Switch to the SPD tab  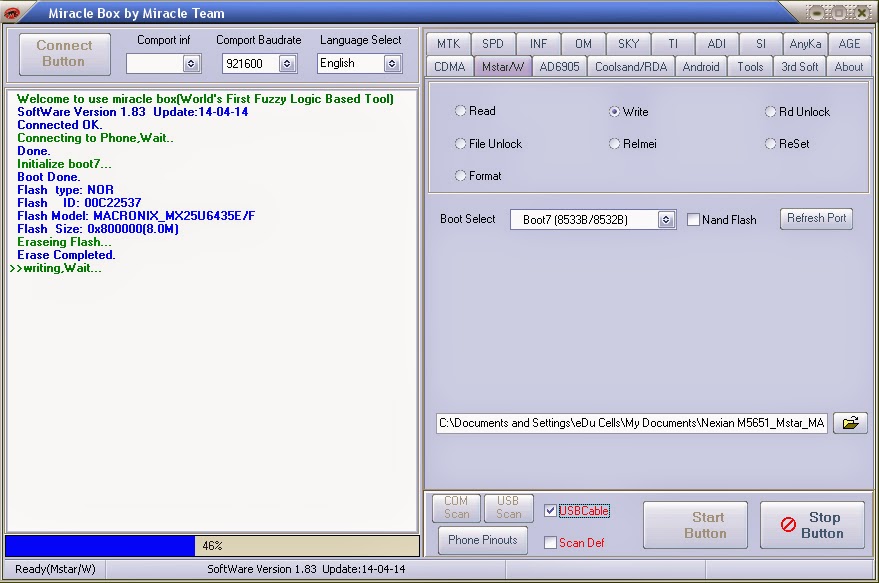pos(493,44)
